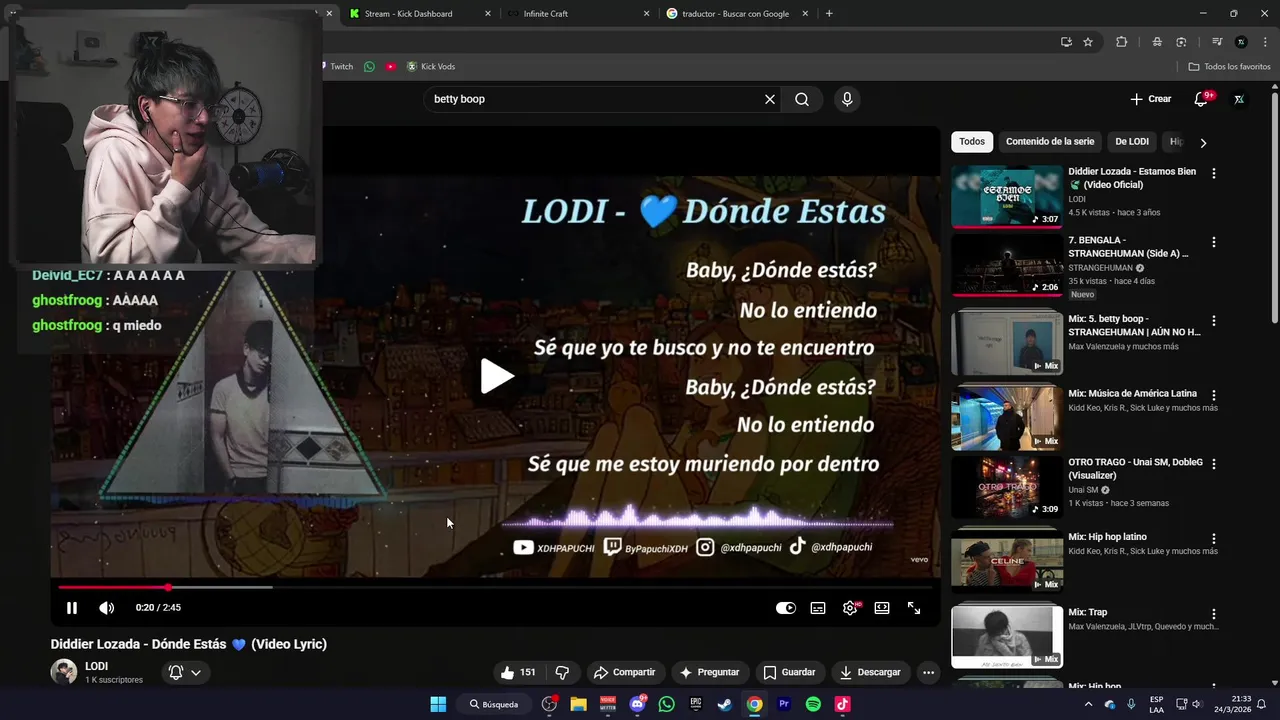The height and width of the screenshot is (720, 1280).
Task: Click the Preguntar button
Action: 709,672
